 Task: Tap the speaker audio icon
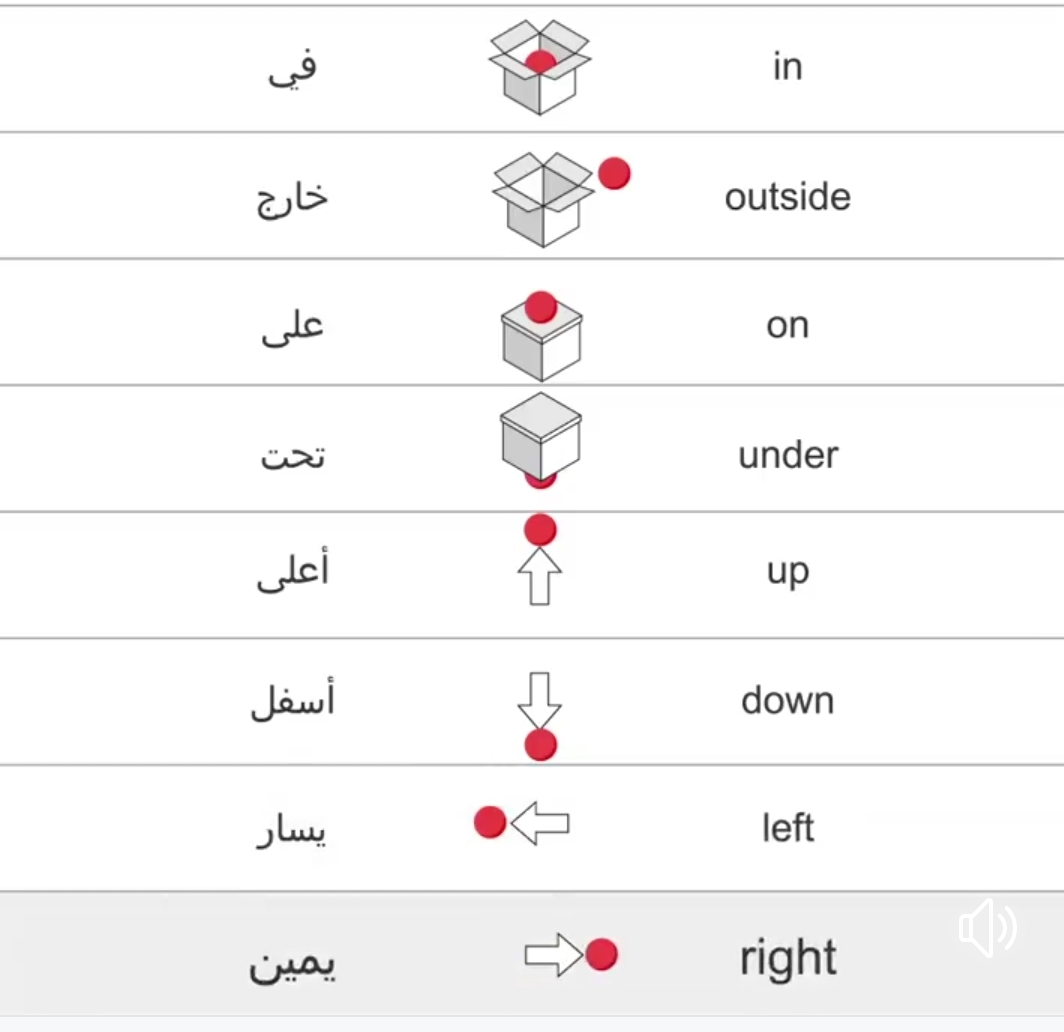point(987,927)
